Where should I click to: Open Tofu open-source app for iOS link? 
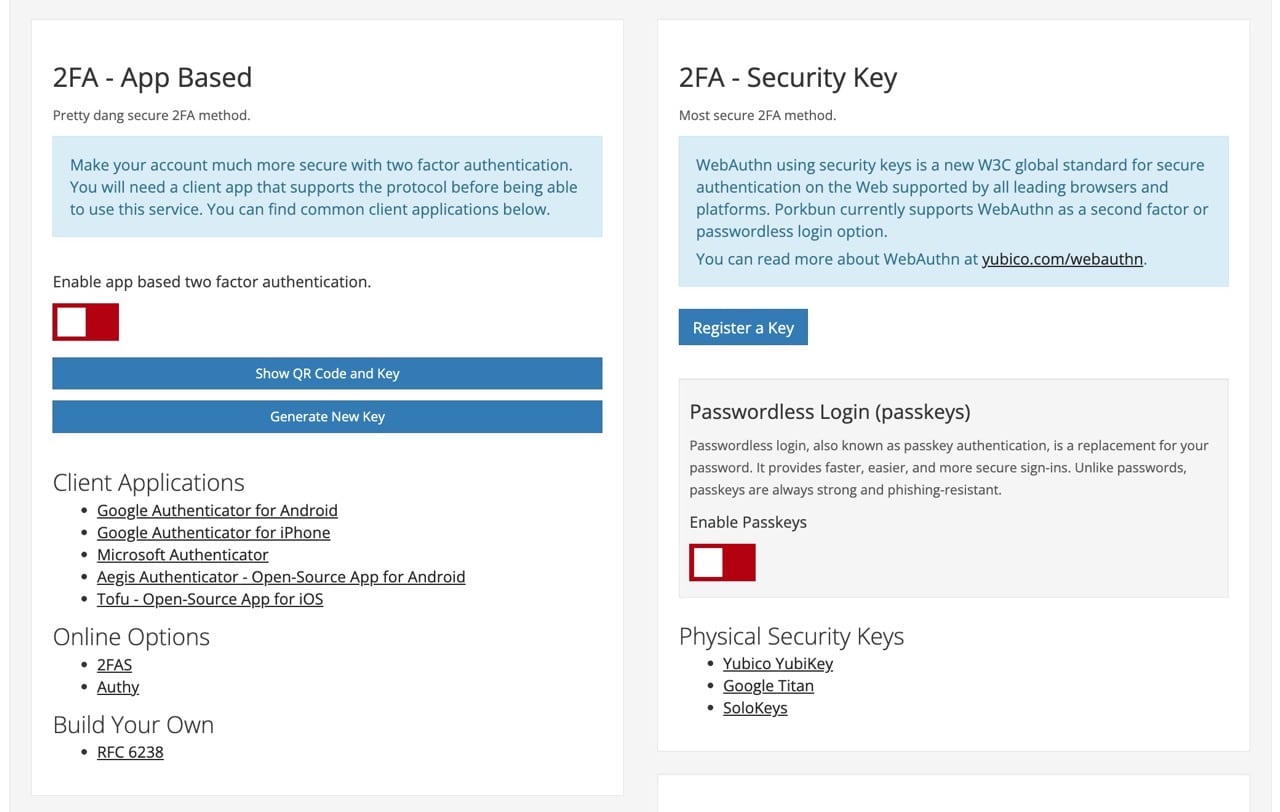click(x=210, y=599)
